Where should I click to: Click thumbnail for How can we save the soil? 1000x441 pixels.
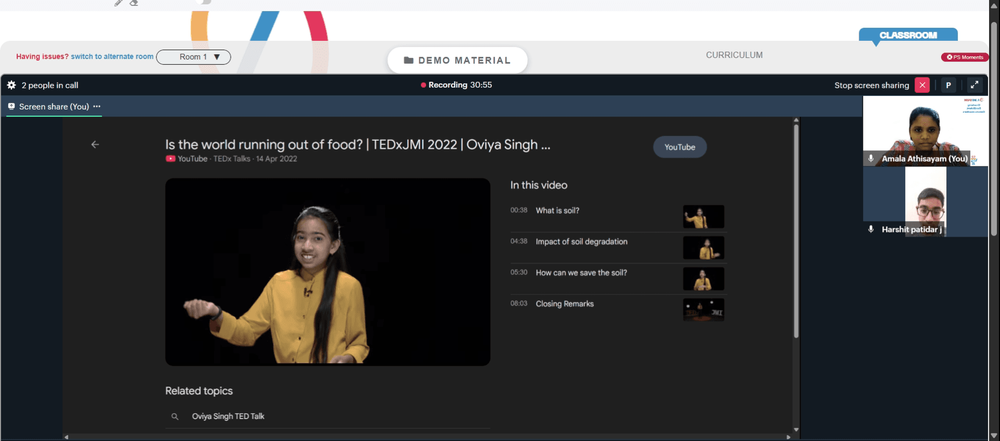click(703, 279)
